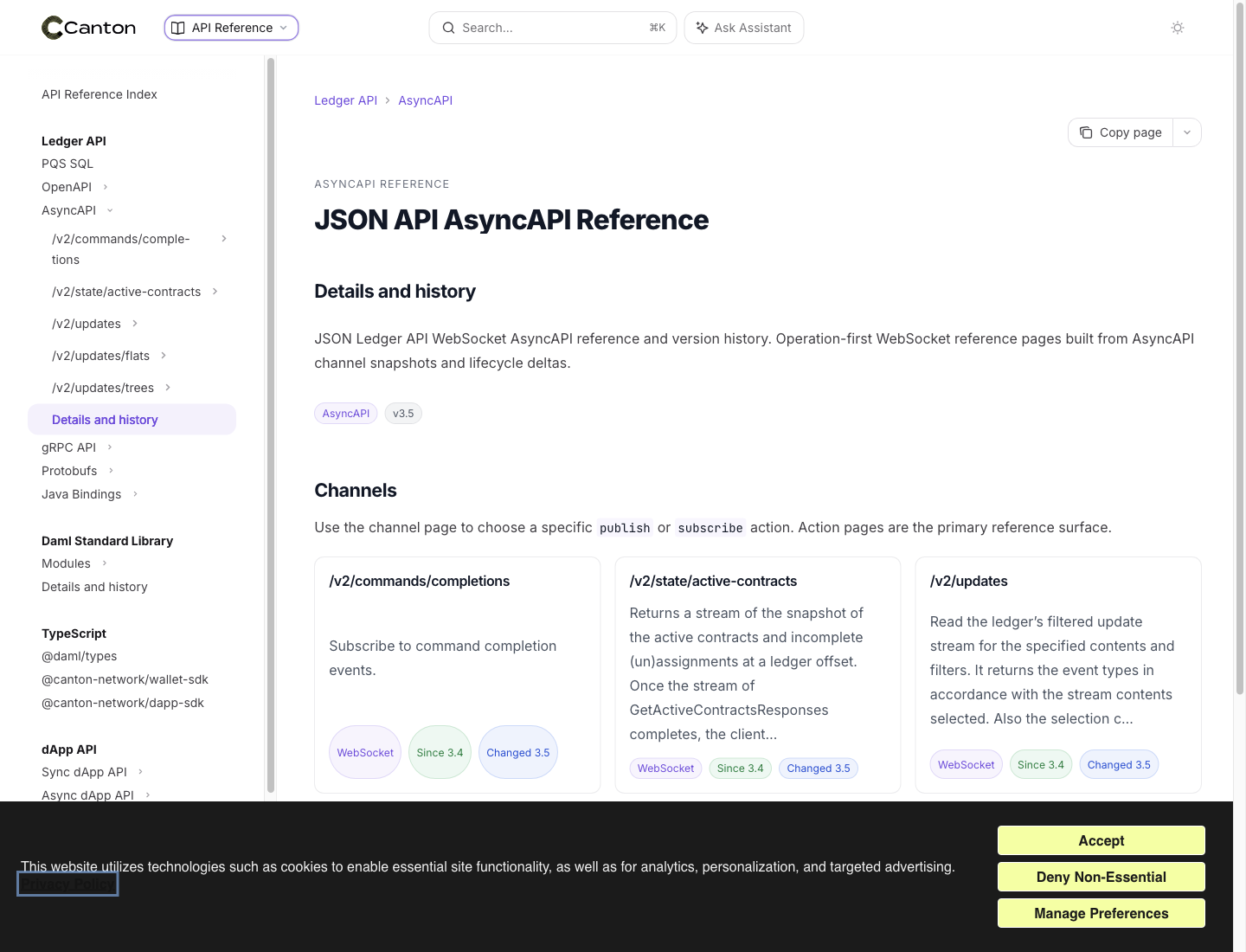Click the magnifier icon in search box

[x=448, y=28]
